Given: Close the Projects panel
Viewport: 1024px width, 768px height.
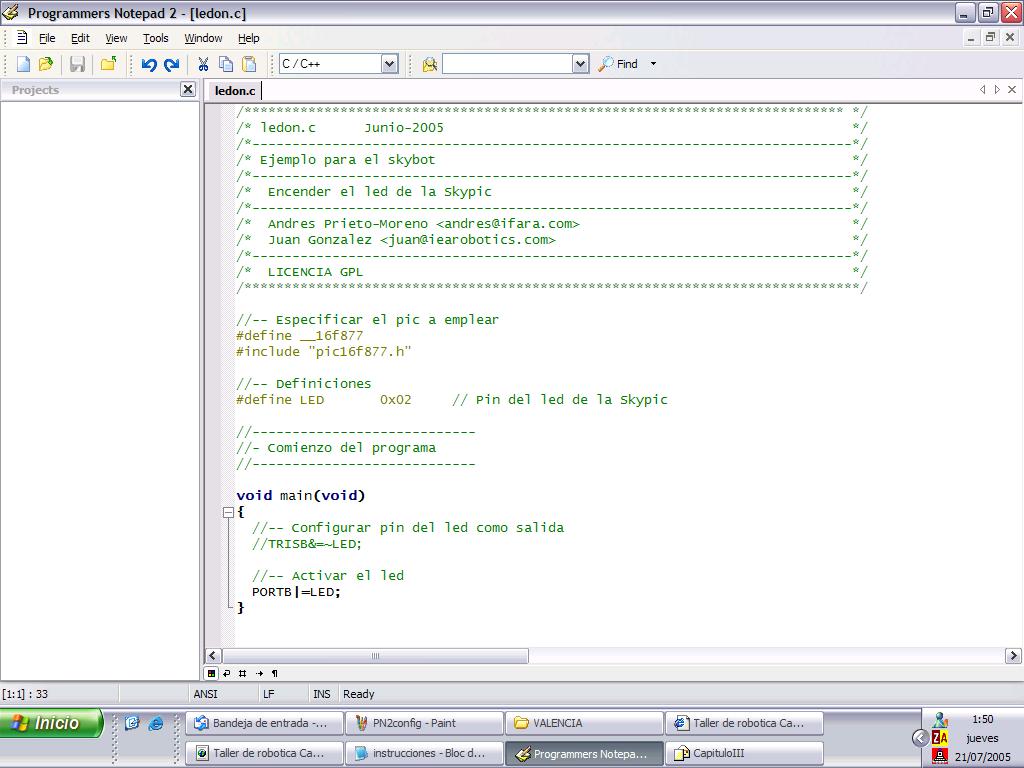Looking at the screenshot, I should coord(187,89).
